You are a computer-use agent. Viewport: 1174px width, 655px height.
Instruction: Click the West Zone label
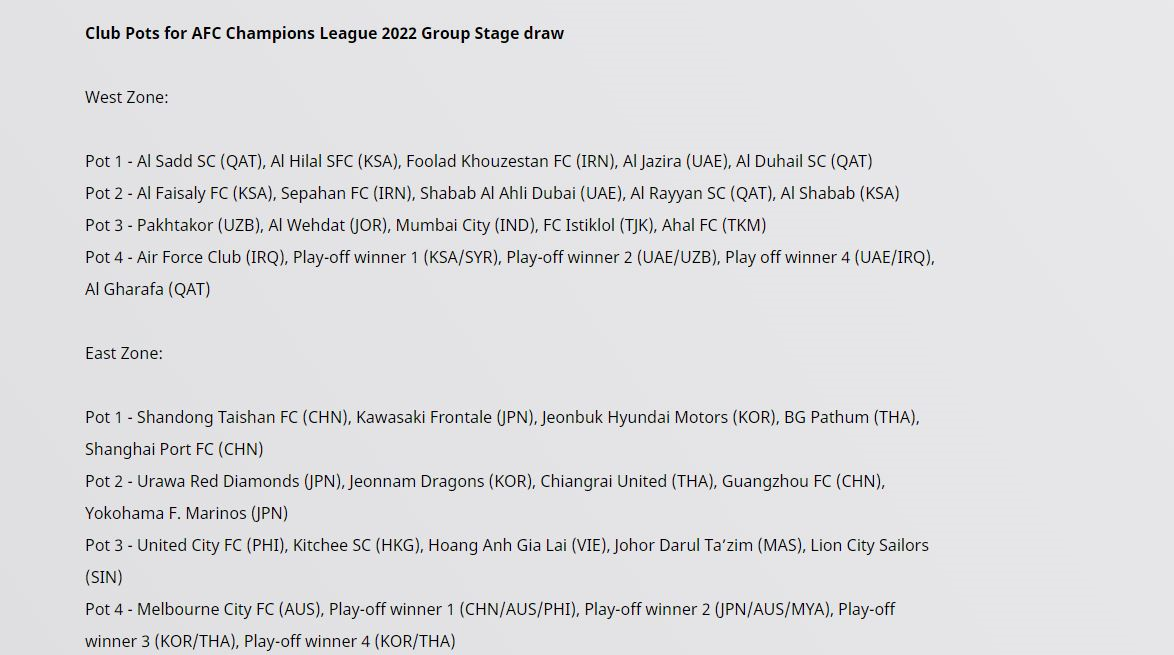(x=126, y=97)
